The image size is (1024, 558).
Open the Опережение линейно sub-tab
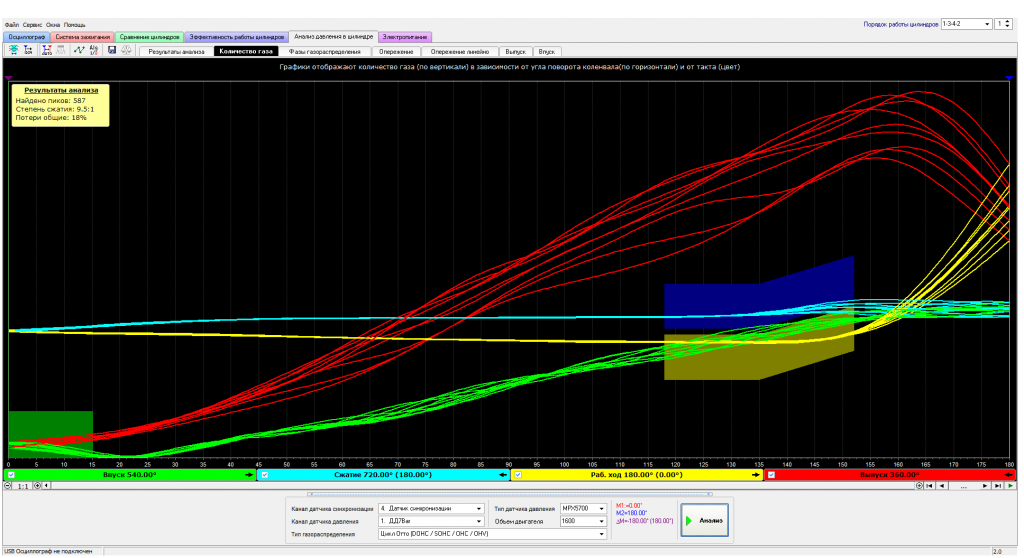(x=460, y=52)
